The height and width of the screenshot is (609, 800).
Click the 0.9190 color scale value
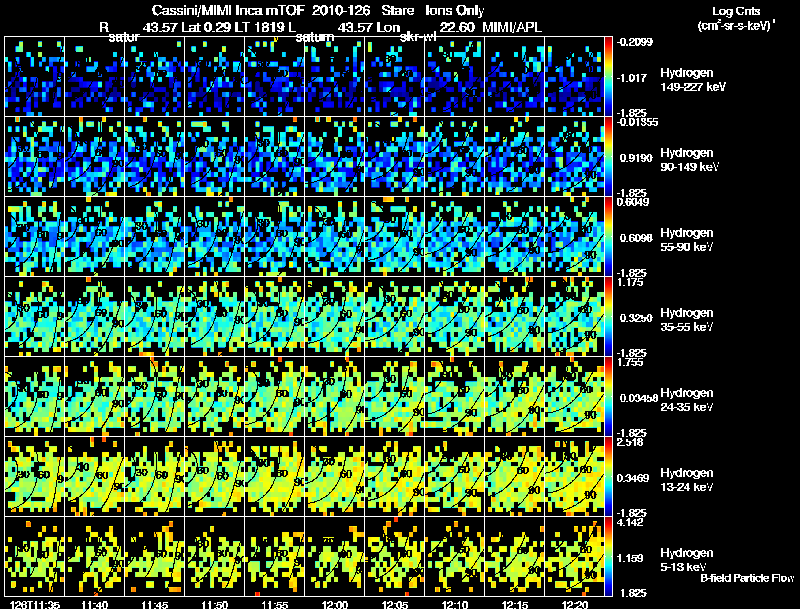pyautogui.click(x=636, y=158)
